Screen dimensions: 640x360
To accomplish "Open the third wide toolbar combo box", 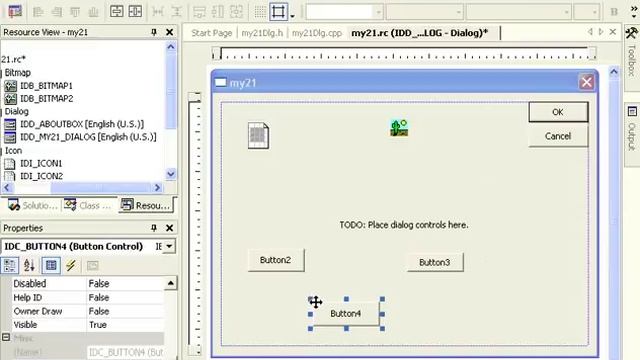I will point(566,12).
